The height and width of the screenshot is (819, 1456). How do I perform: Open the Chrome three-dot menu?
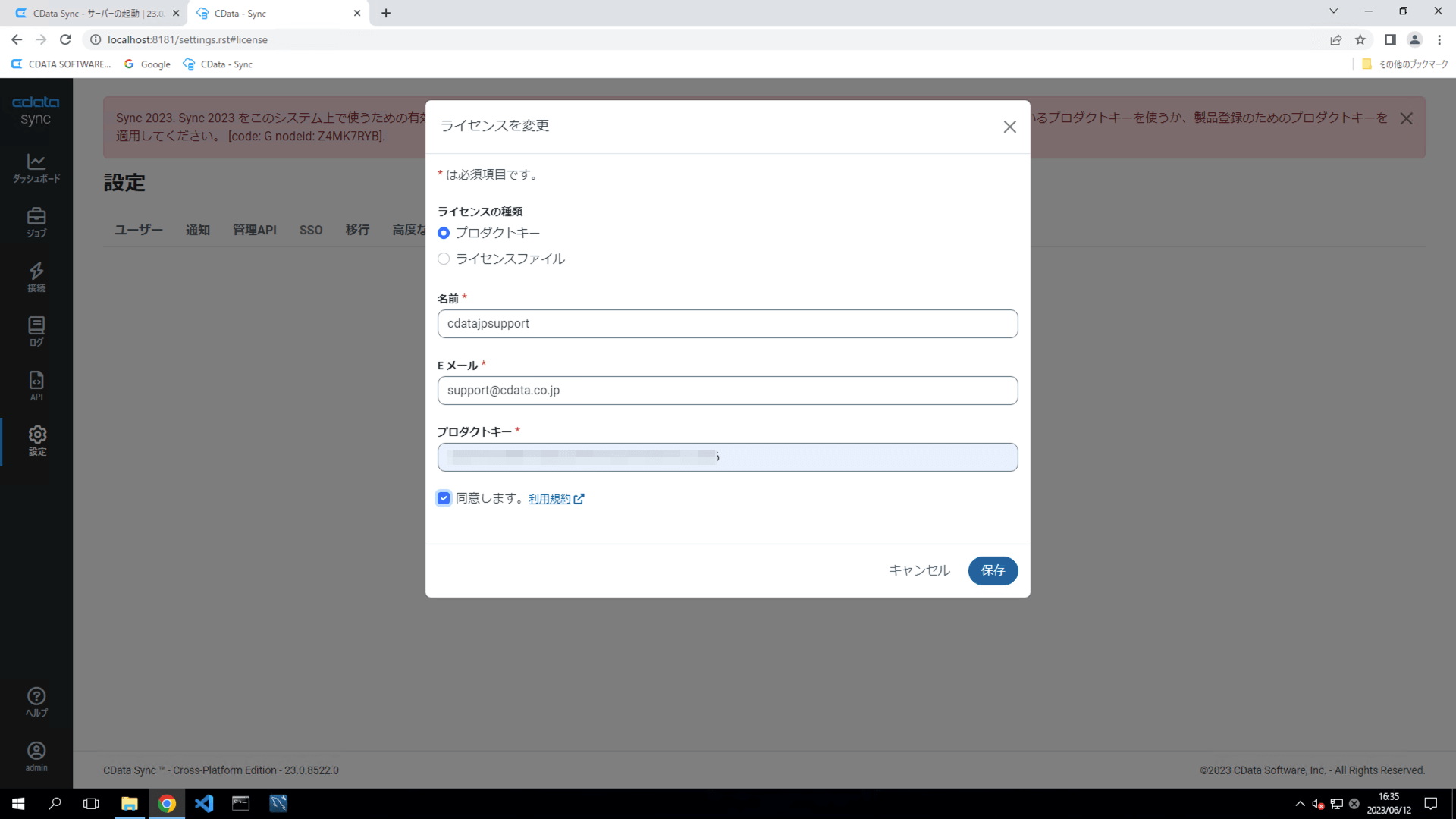[1439, 39]
